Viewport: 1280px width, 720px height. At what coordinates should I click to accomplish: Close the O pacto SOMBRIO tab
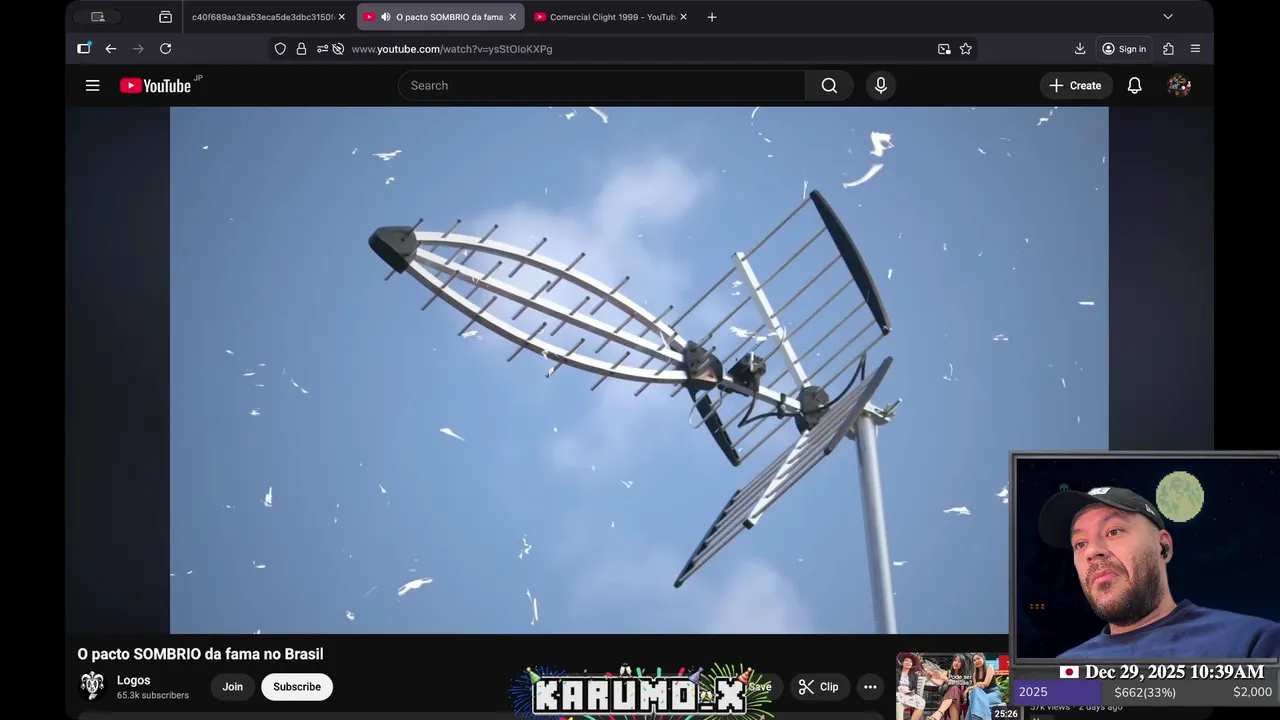512,17
